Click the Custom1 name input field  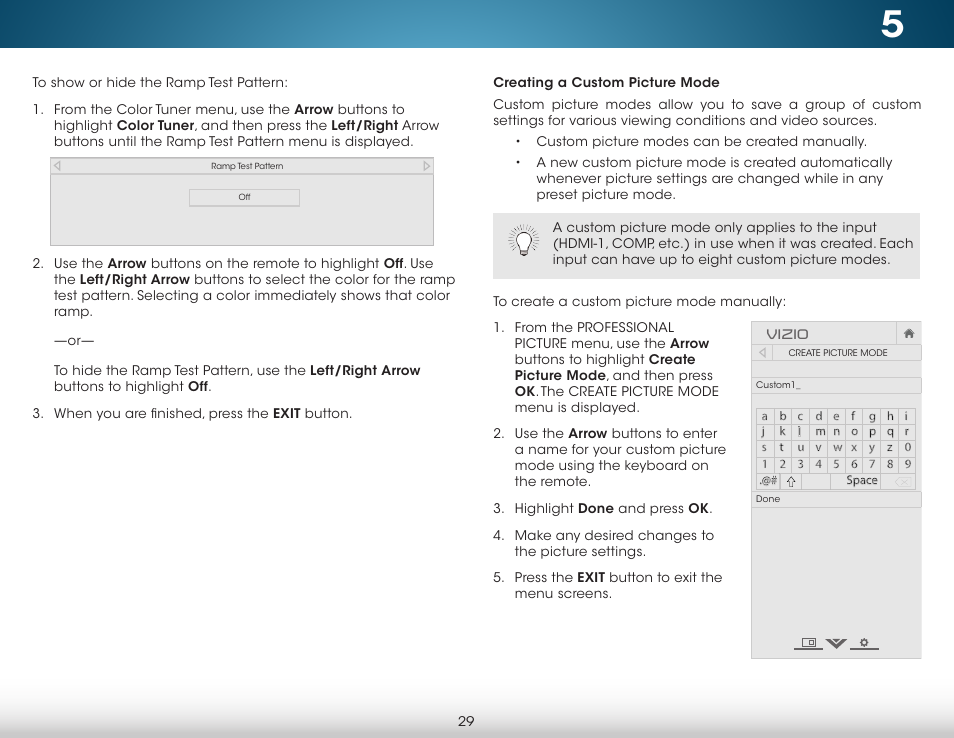tap(836, 385)
